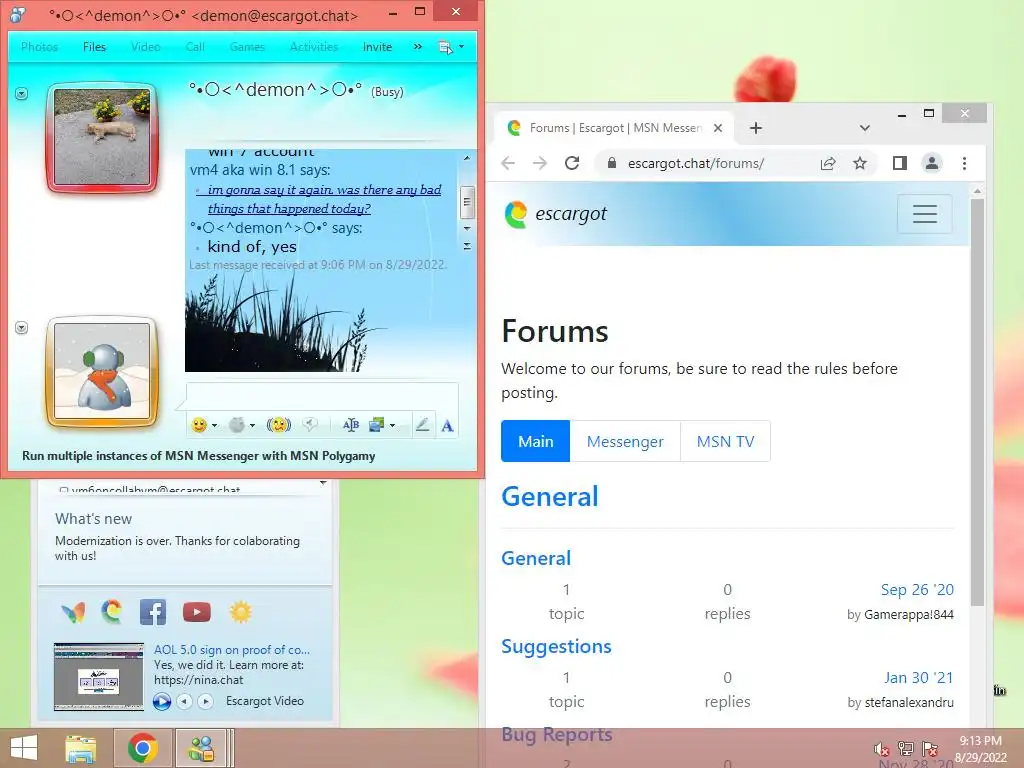Play the Escargot Video
This screenshot has width=1024, height=768.
tap(162, 701)
